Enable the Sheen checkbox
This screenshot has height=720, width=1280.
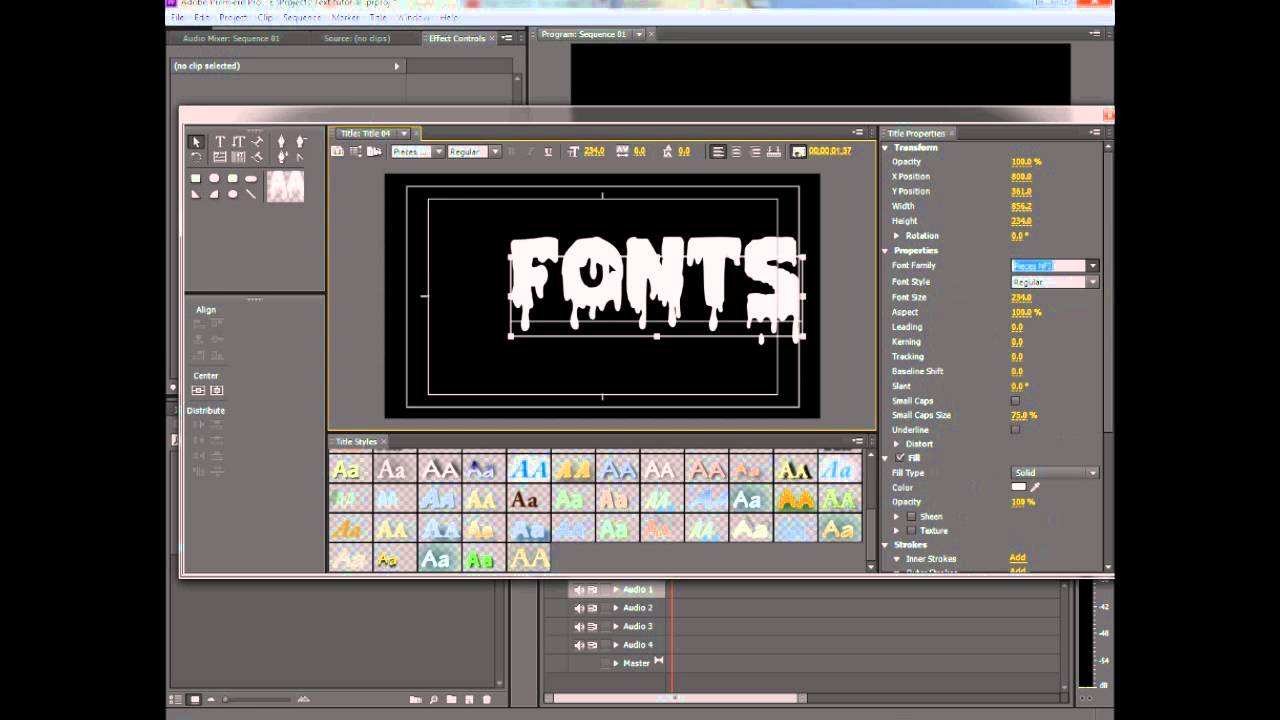tap(911, 517)
